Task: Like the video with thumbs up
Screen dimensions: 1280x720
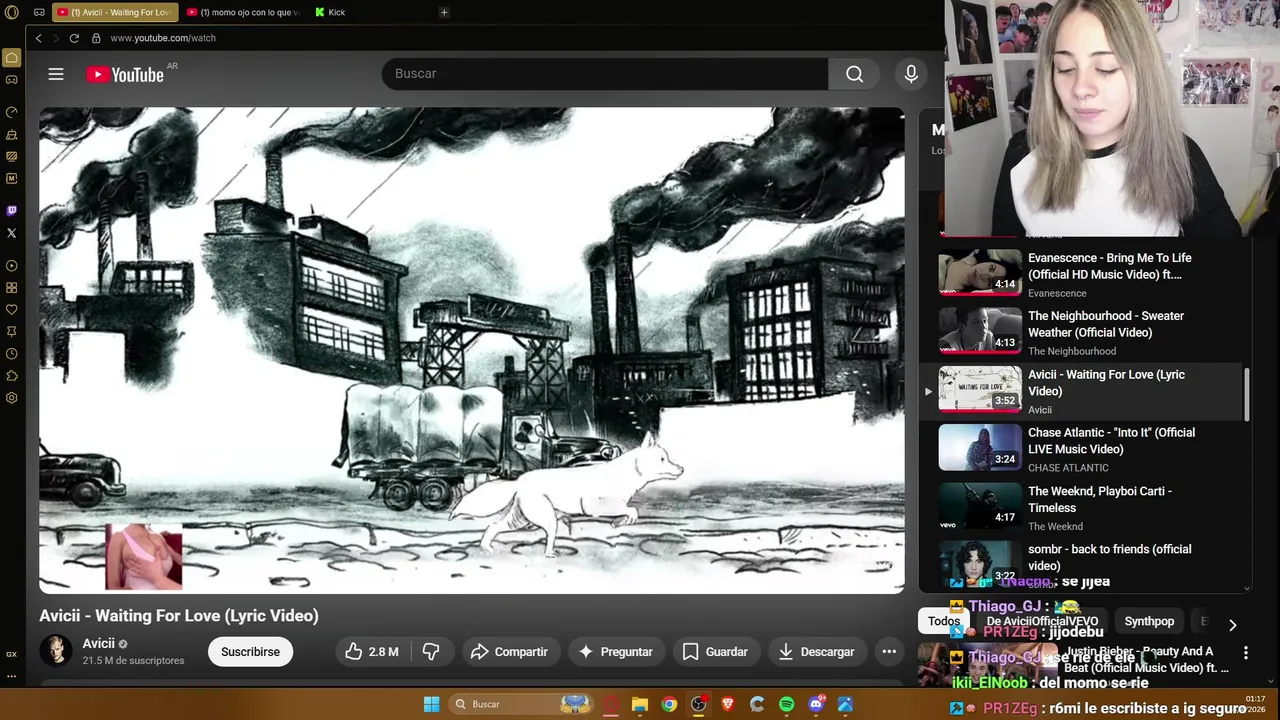Action: coord(371,652)
